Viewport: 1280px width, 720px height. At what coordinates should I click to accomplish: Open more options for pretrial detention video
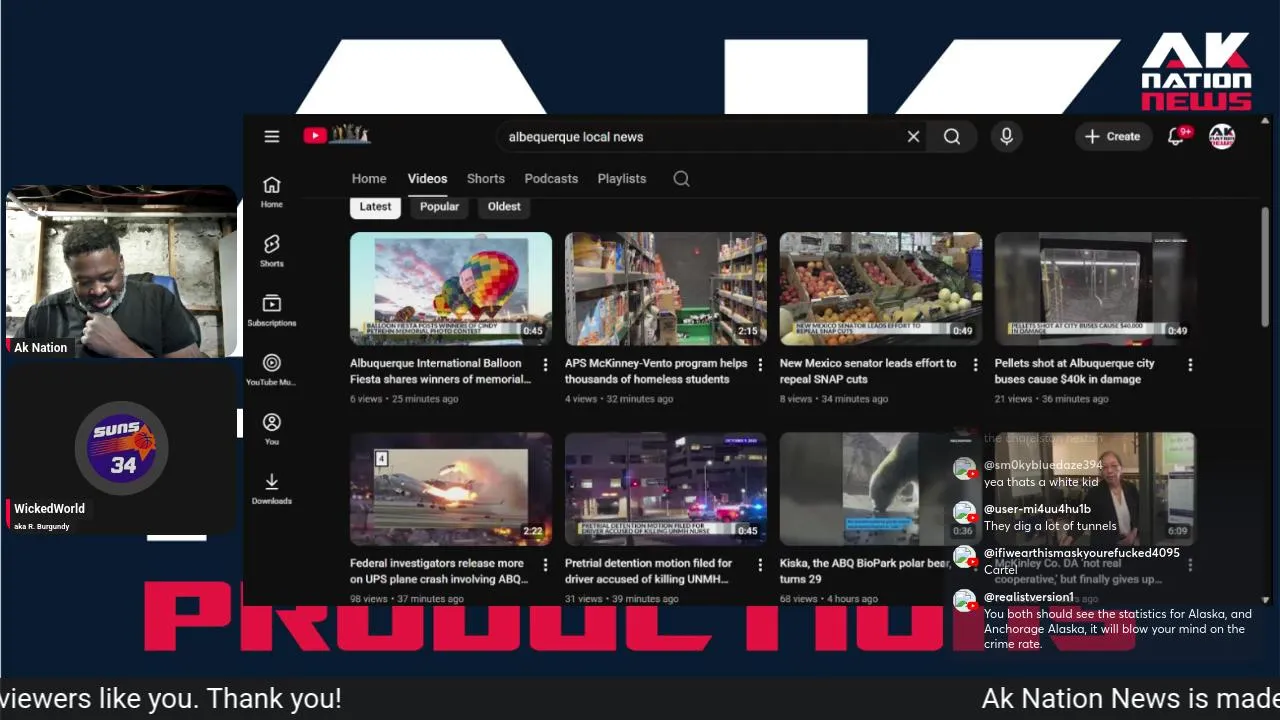[760, 565]
